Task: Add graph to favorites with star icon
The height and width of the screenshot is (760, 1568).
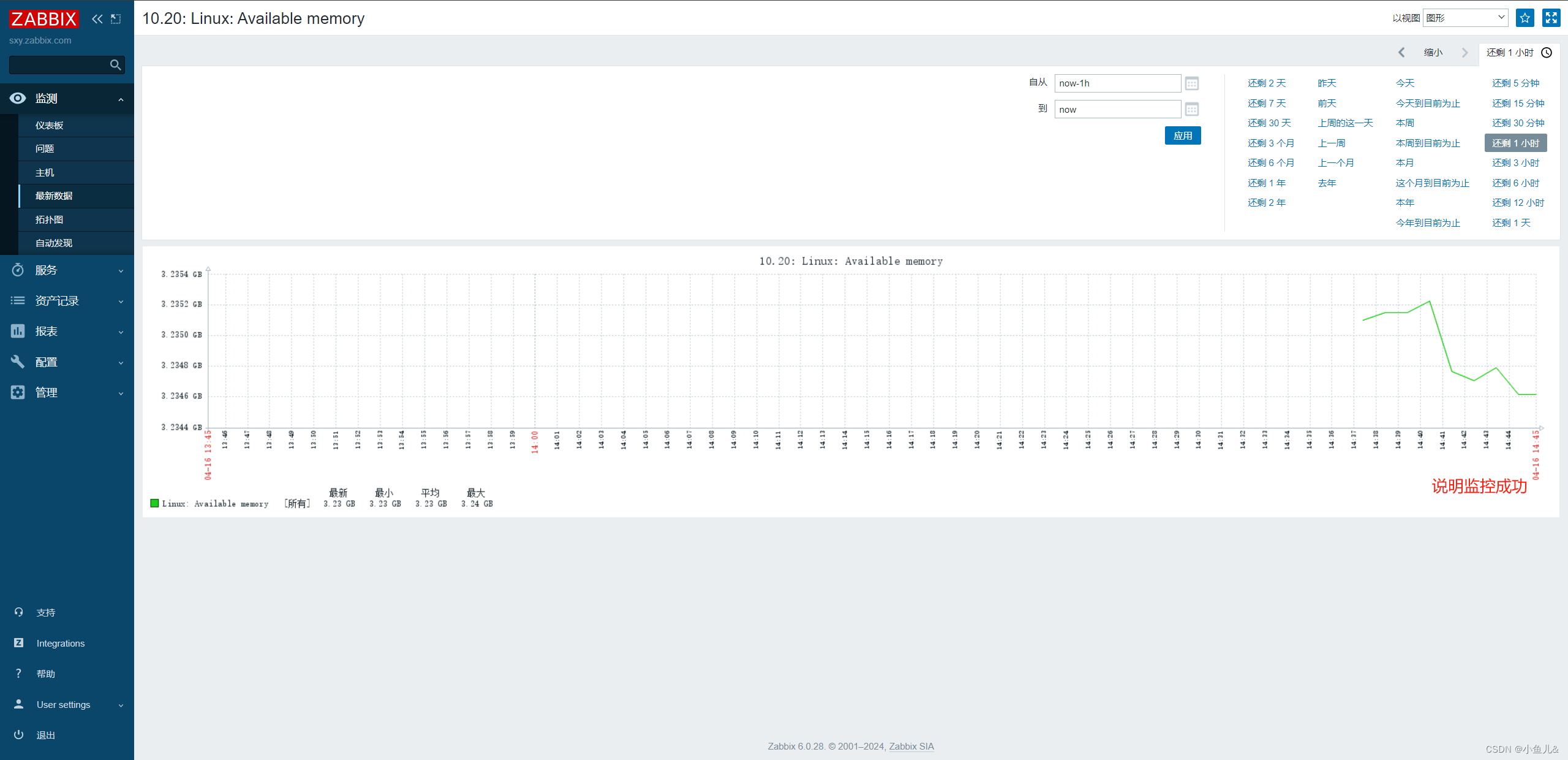Action: (x=1525, y=18)
